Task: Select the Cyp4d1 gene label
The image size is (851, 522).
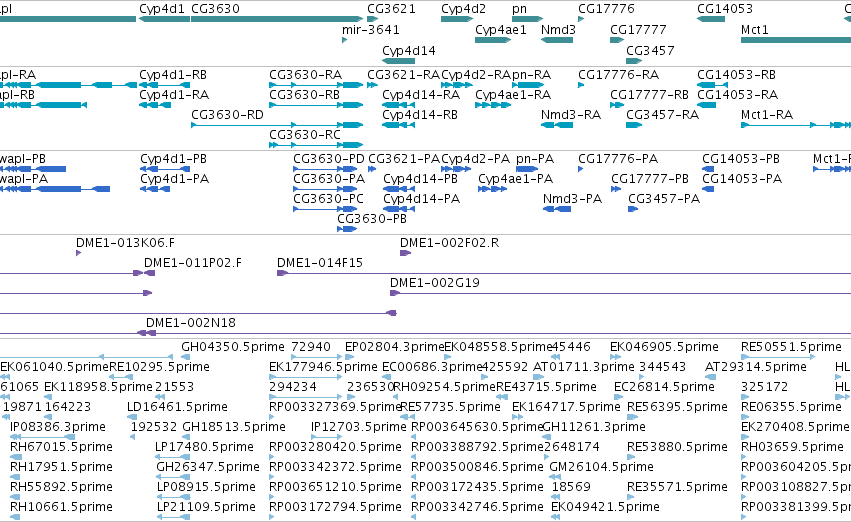Action: (162, 9)
